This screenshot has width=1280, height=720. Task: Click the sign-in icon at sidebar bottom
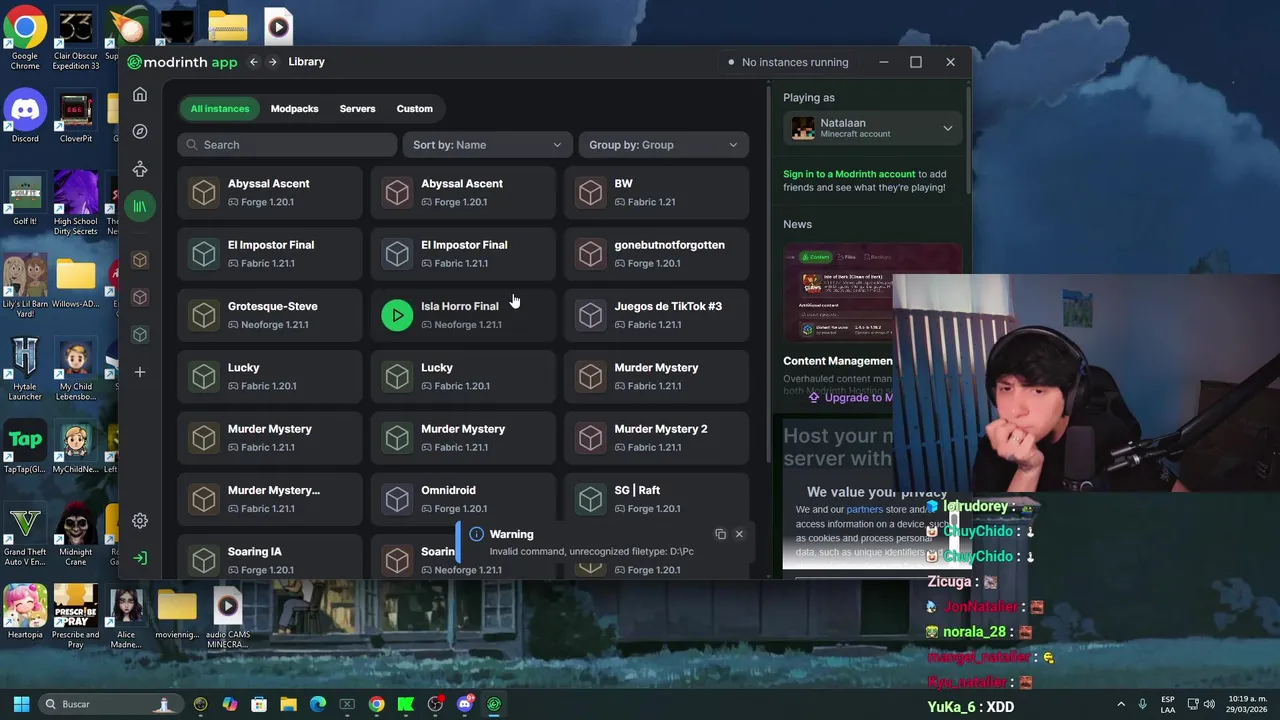[x=140, y=558]
